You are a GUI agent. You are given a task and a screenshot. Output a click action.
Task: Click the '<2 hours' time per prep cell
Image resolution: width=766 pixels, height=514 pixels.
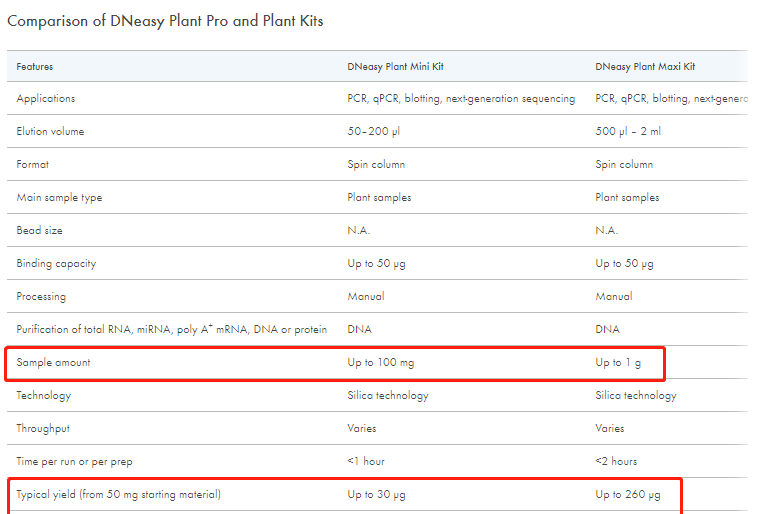616,461
